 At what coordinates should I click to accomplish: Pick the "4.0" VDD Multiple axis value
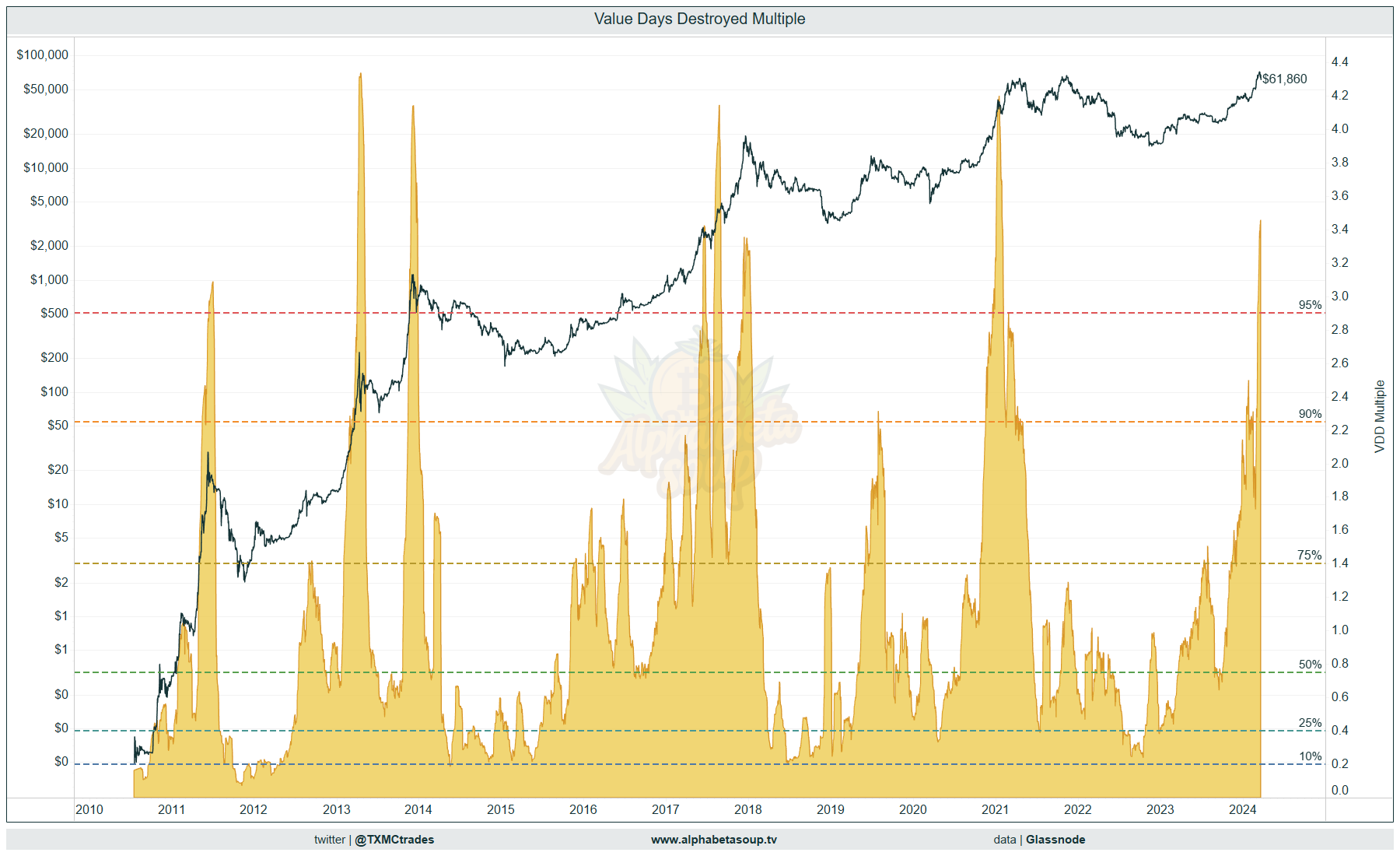point(1339,128)
